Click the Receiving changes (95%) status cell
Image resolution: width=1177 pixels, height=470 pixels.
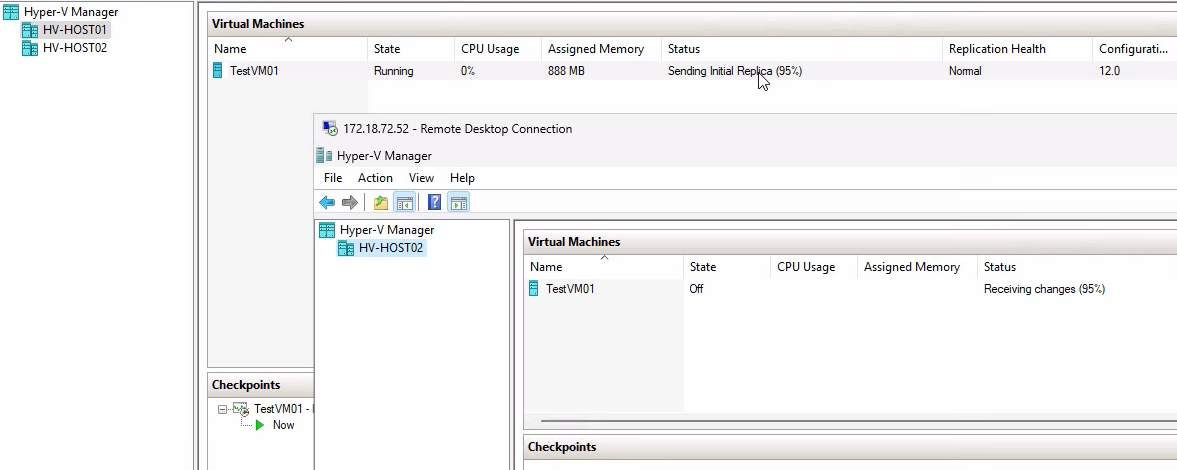(1044, 289)
